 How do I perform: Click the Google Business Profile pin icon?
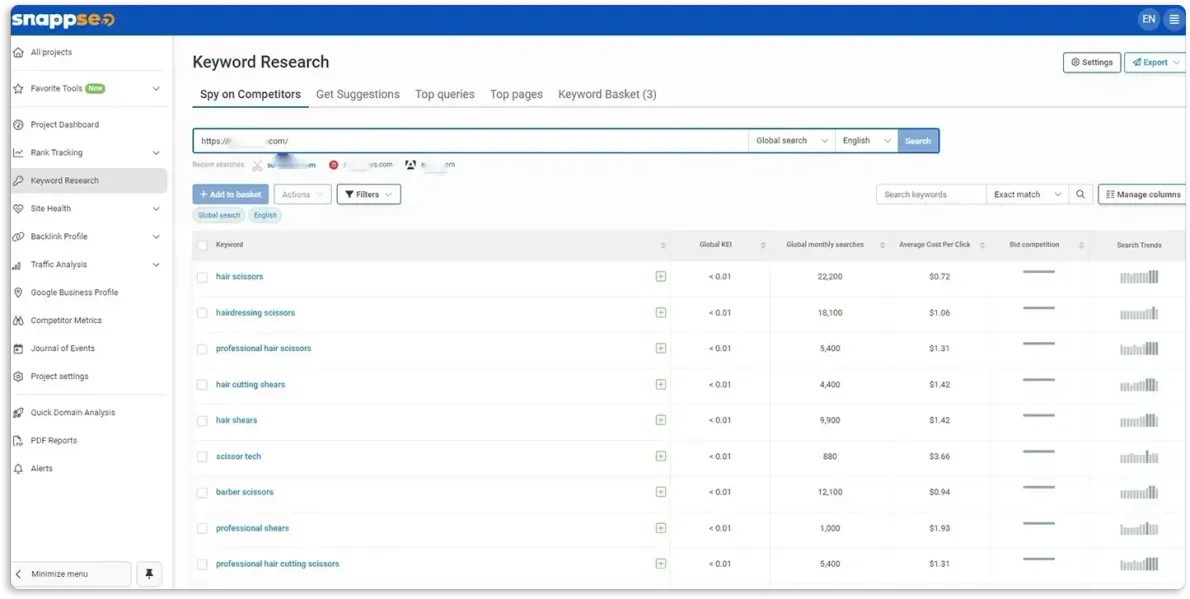click(x=18, y=292)
